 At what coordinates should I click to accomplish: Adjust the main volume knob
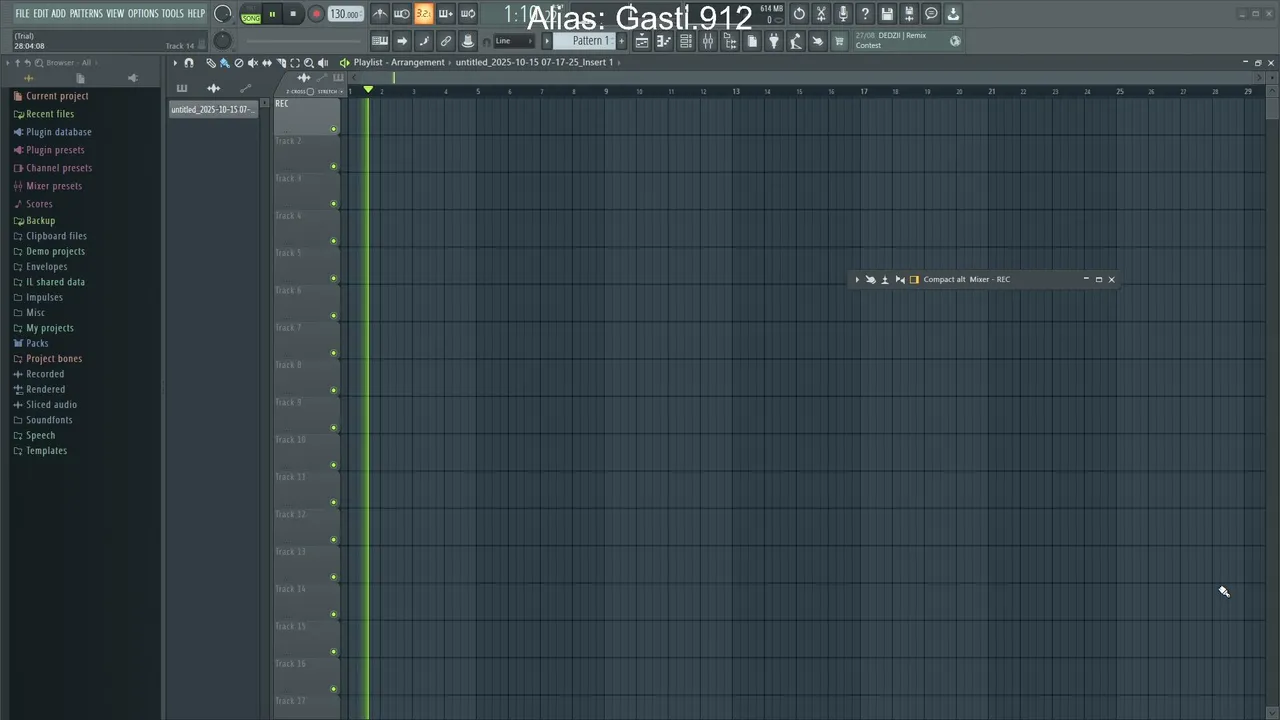(223, 14)
